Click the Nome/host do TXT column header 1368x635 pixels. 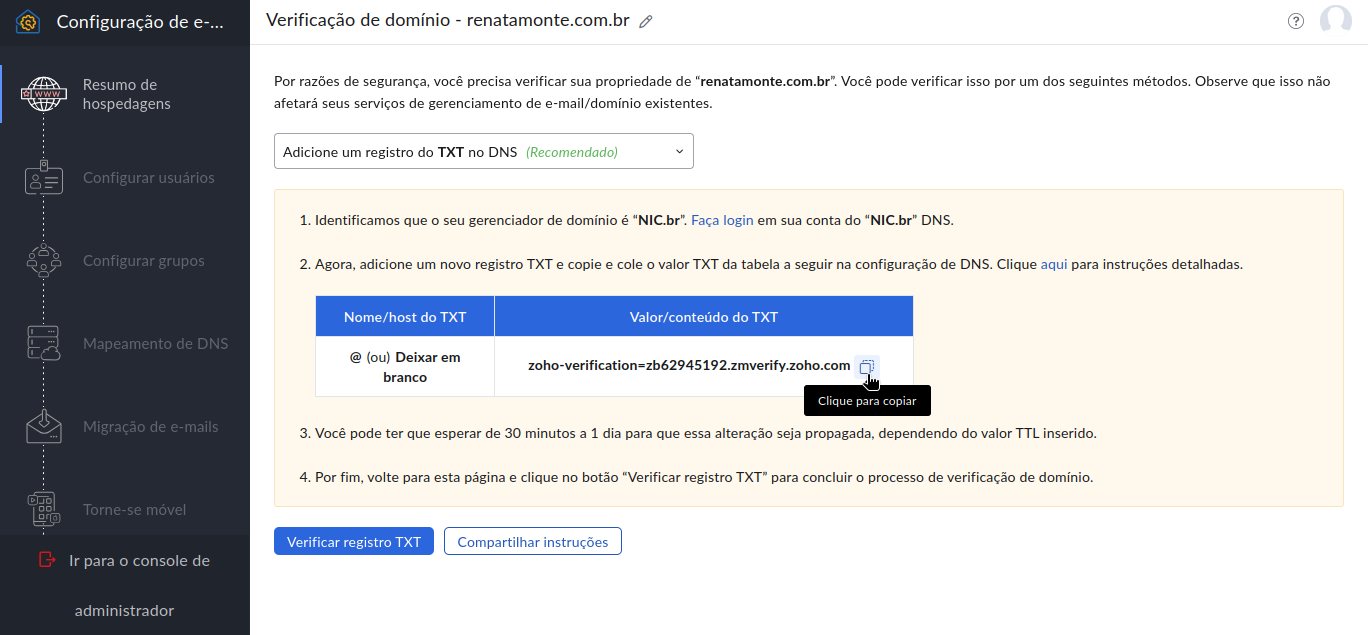(x=405, y=317)
